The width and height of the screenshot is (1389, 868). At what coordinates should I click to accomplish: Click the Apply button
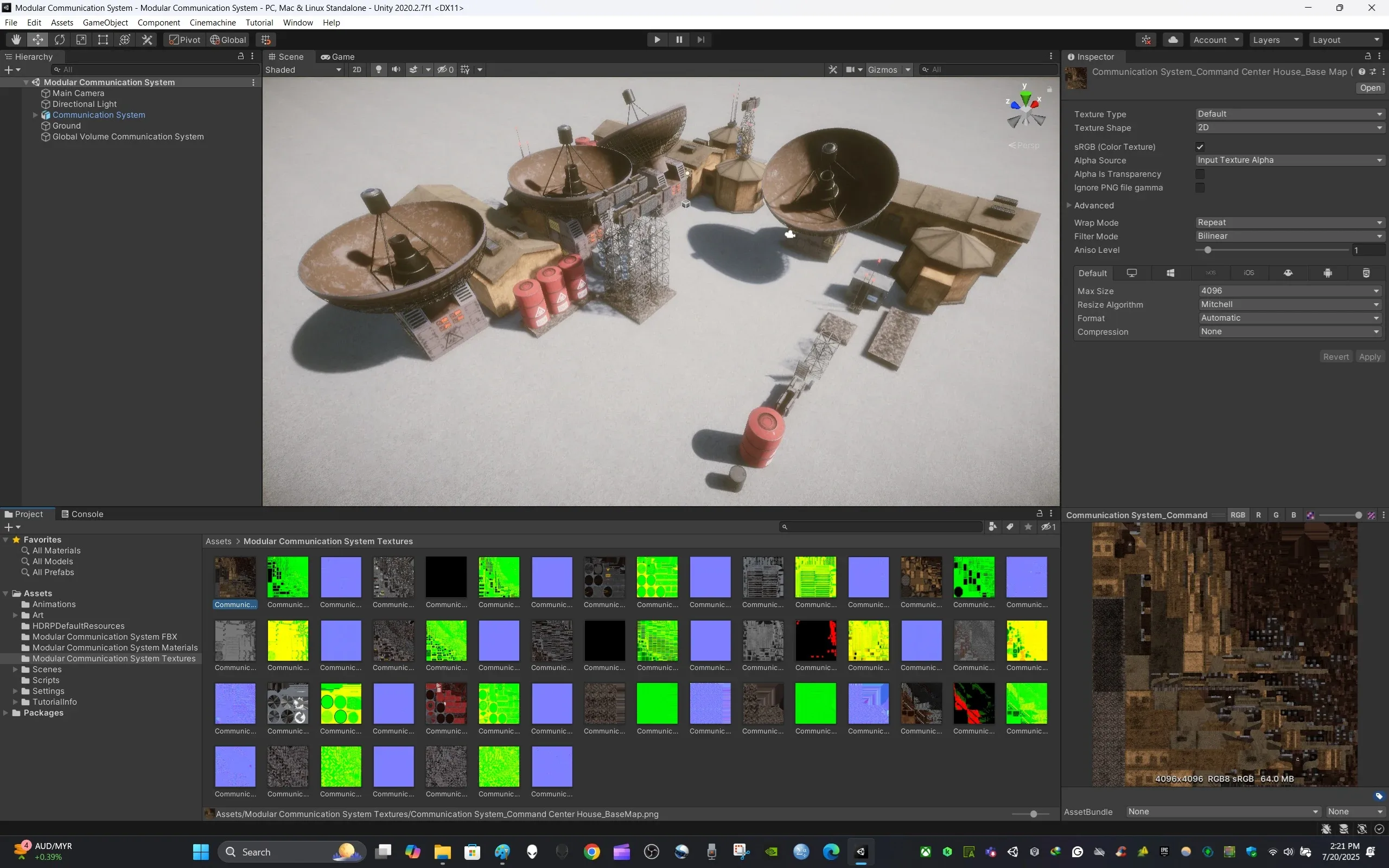1369,357
